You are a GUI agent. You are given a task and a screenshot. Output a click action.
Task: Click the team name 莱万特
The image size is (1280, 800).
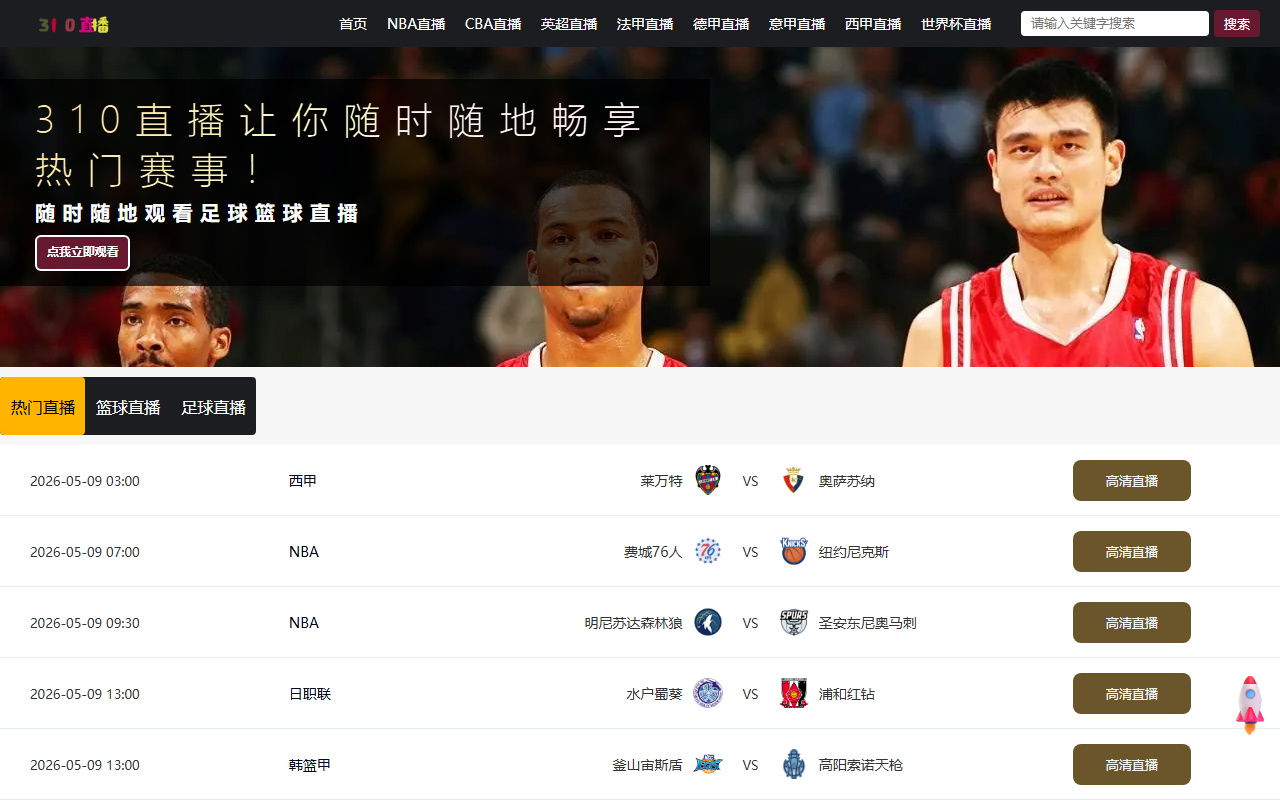(x=662, y=481)
